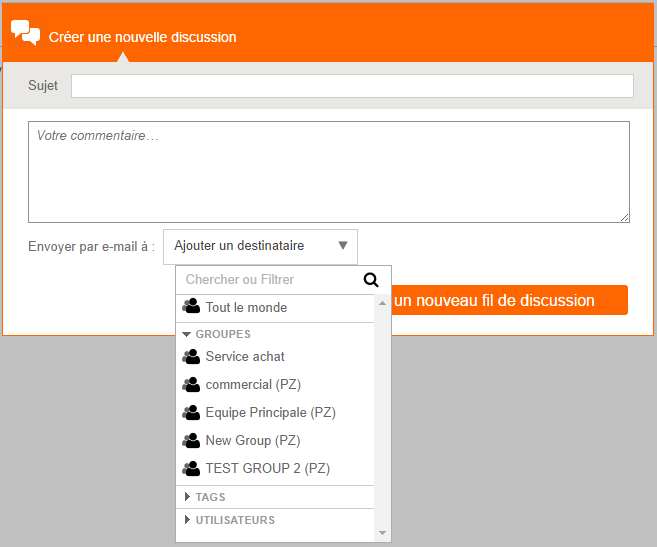Open the Ajouter un destinataire dropdown
The height and width of the screenshot is (547, 657).
pos(260,246)
